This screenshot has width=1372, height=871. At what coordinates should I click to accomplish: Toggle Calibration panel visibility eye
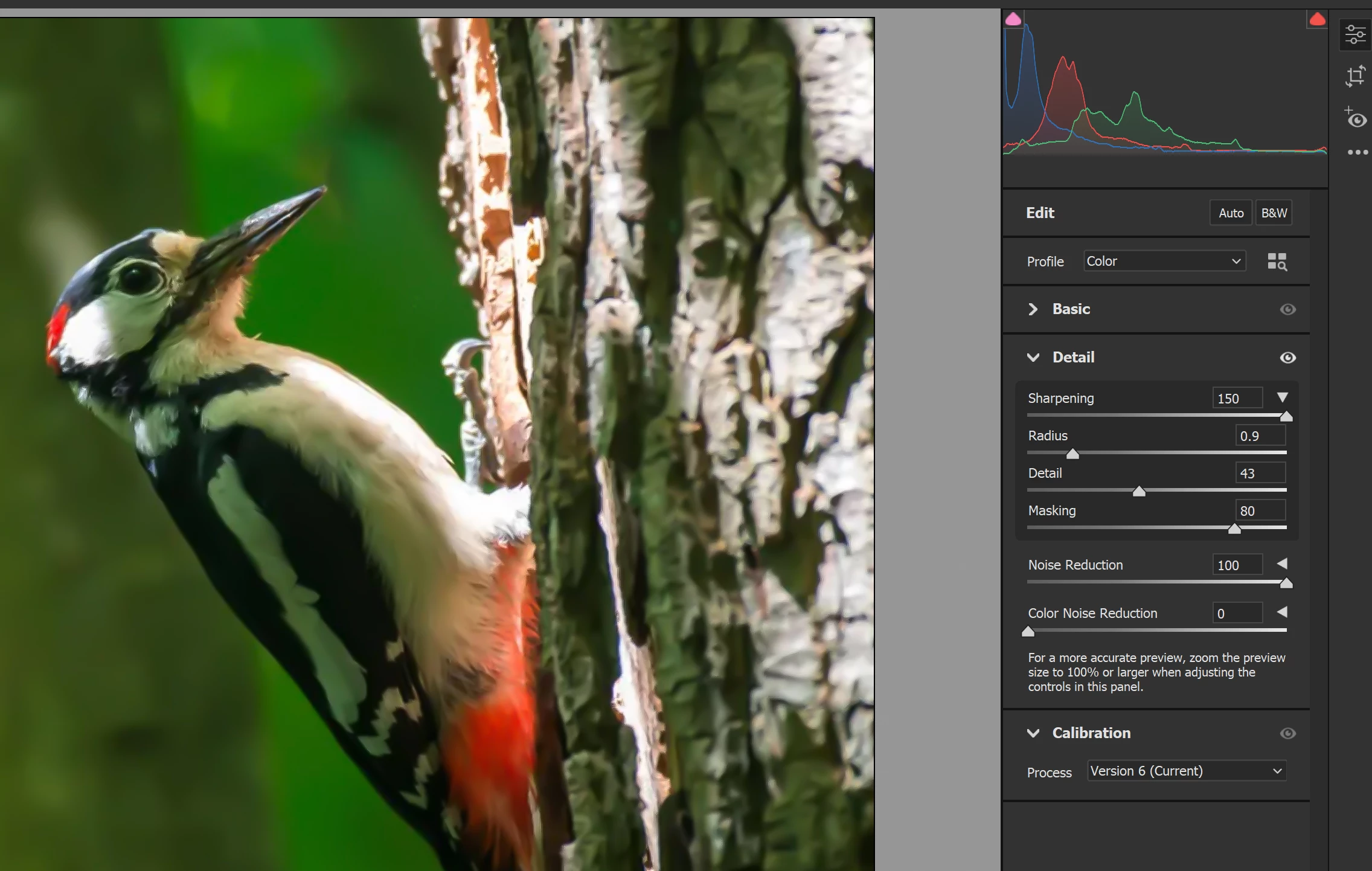point(1287,733)
